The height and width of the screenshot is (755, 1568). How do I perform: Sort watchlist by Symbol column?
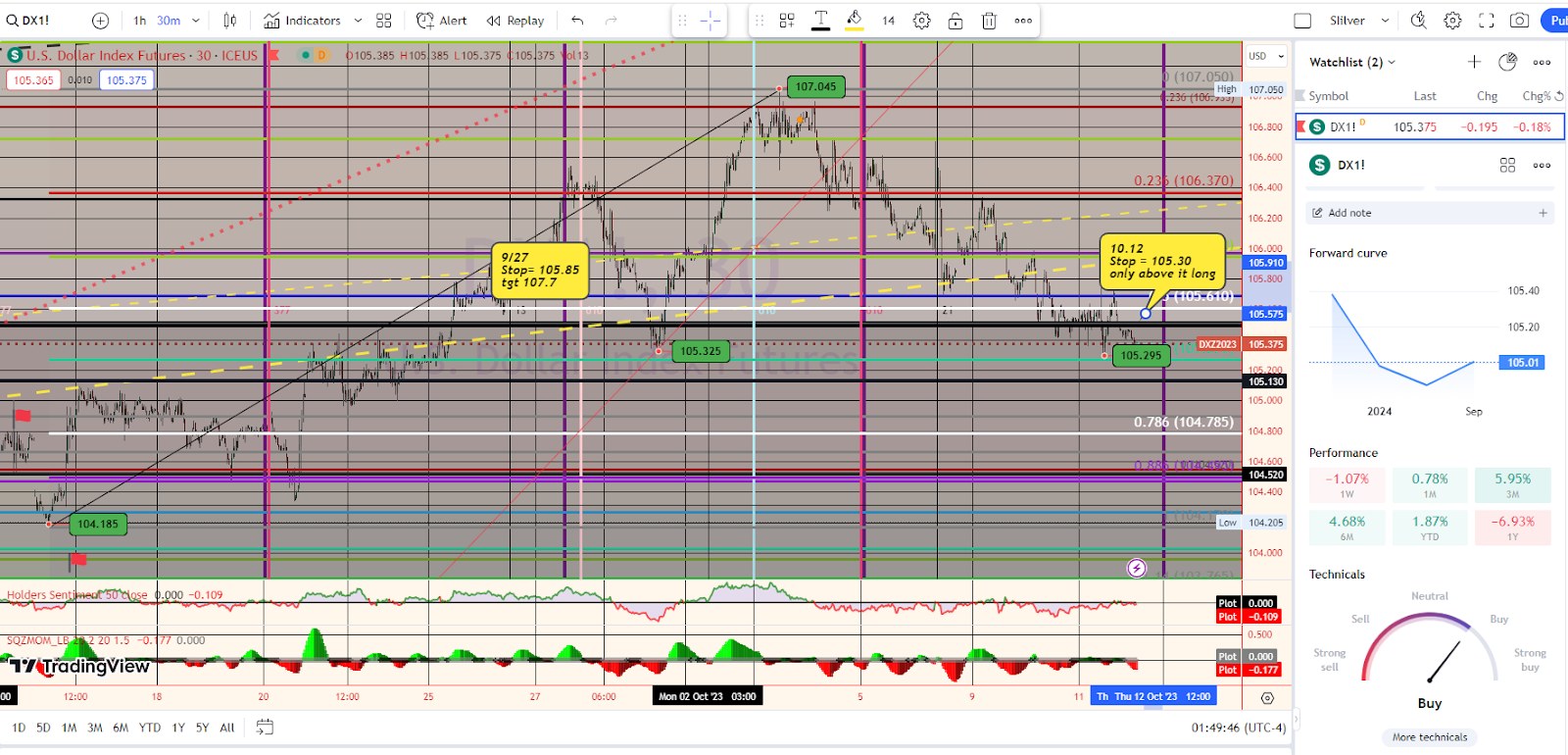tap(1328, 96)
